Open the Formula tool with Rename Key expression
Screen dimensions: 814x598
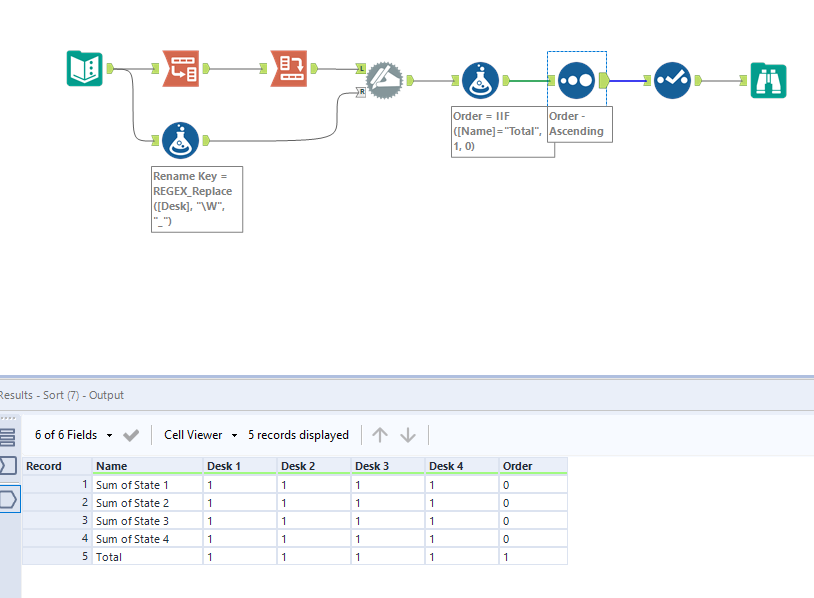coord(181,140)
